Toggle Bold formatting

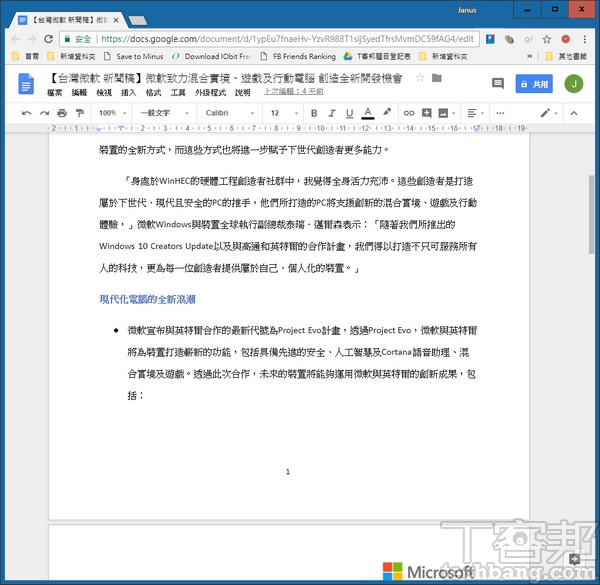click(x=314, y=113)
